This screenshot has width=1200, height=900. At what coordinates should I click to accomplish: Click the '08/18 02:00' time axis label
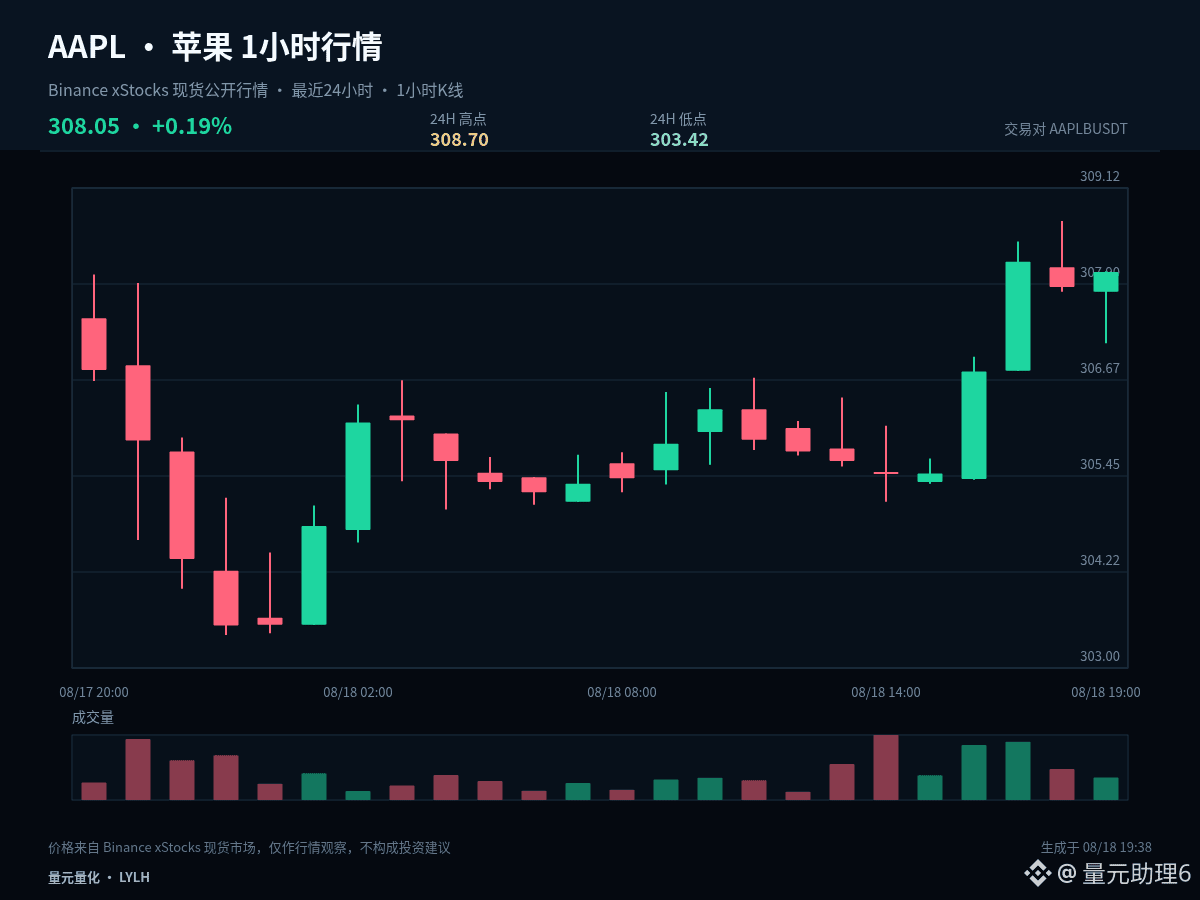[x=358, y=692]
